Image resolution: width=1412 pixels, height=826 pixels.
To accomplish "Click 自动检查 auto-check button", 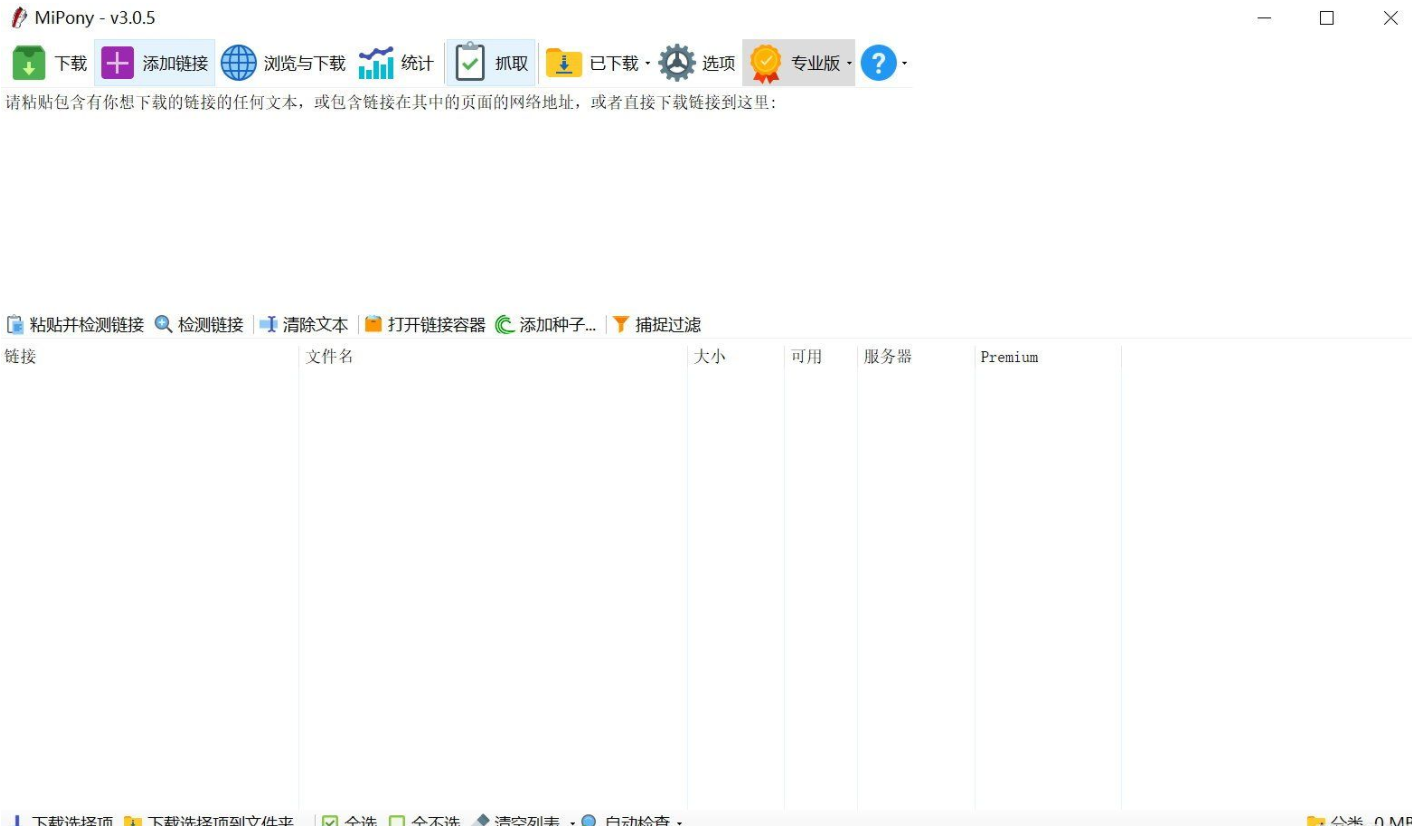I will 625,820.
